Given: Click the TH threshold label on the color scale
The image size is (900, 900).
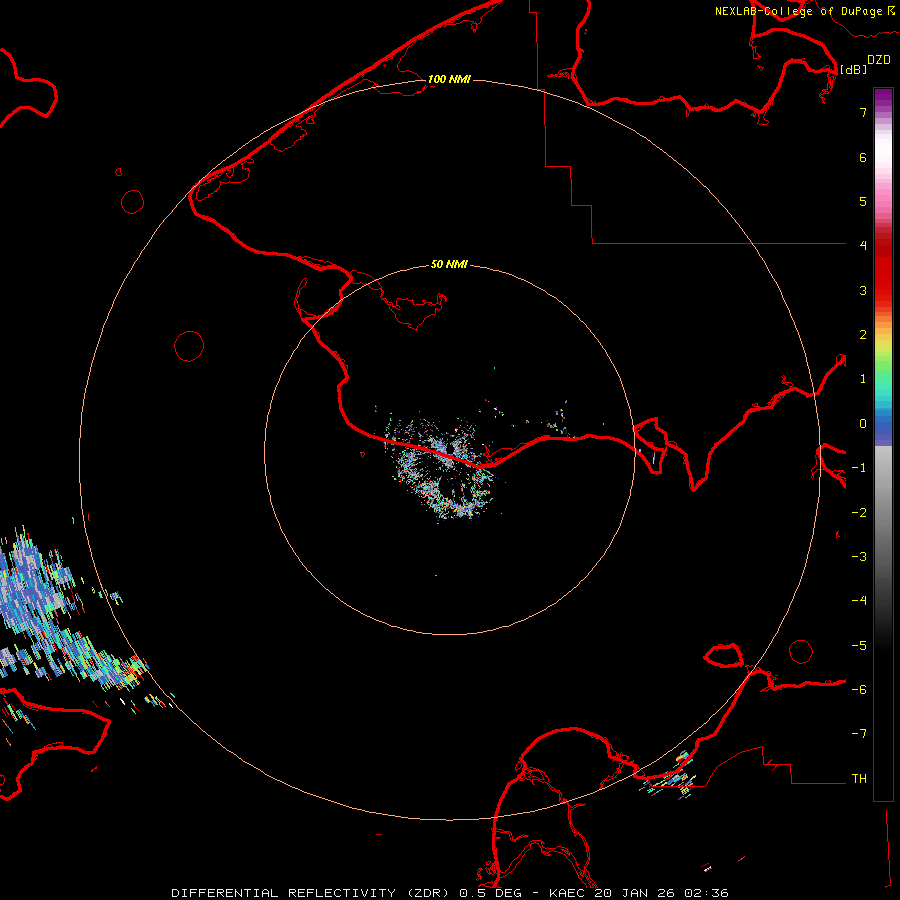Looking at the screenshot, I should [859, 778].
